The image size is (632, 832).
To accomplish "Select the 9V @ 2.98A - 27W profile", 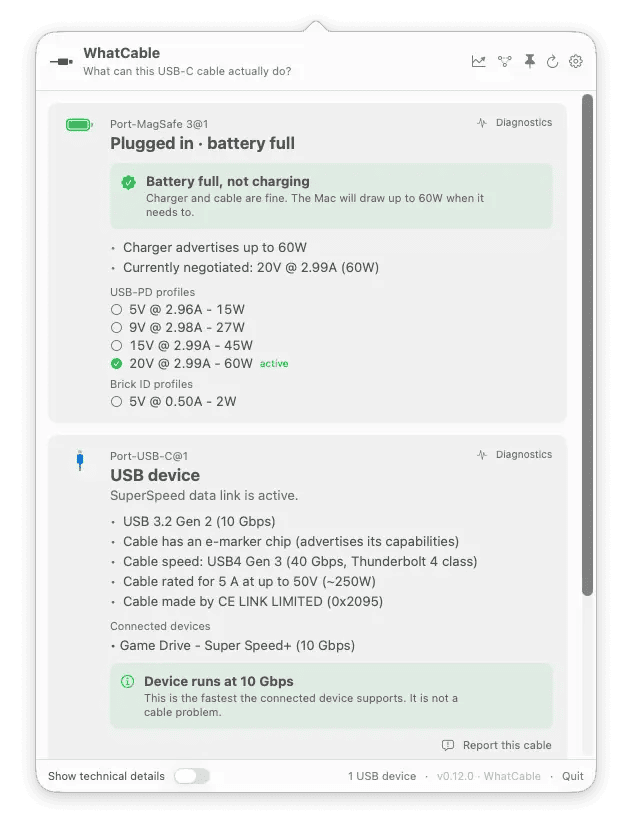I will click(178, 327).
